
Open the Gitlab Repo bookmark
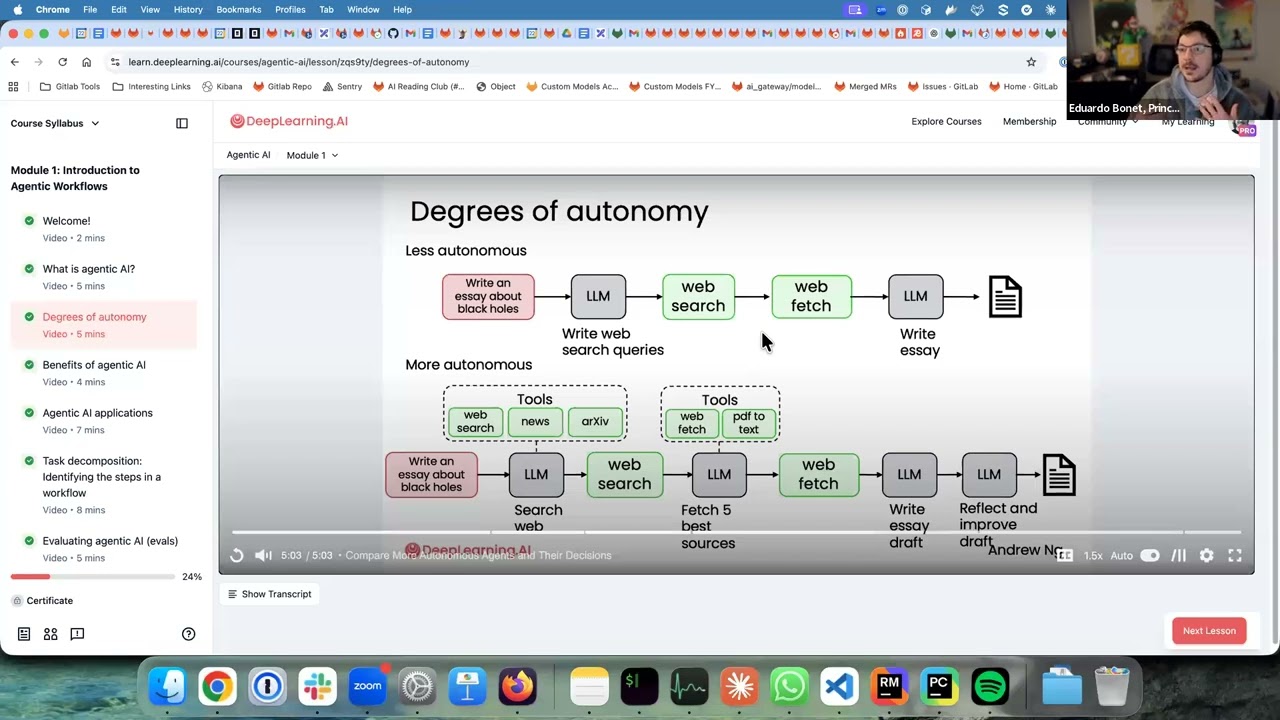pos(282,87)
